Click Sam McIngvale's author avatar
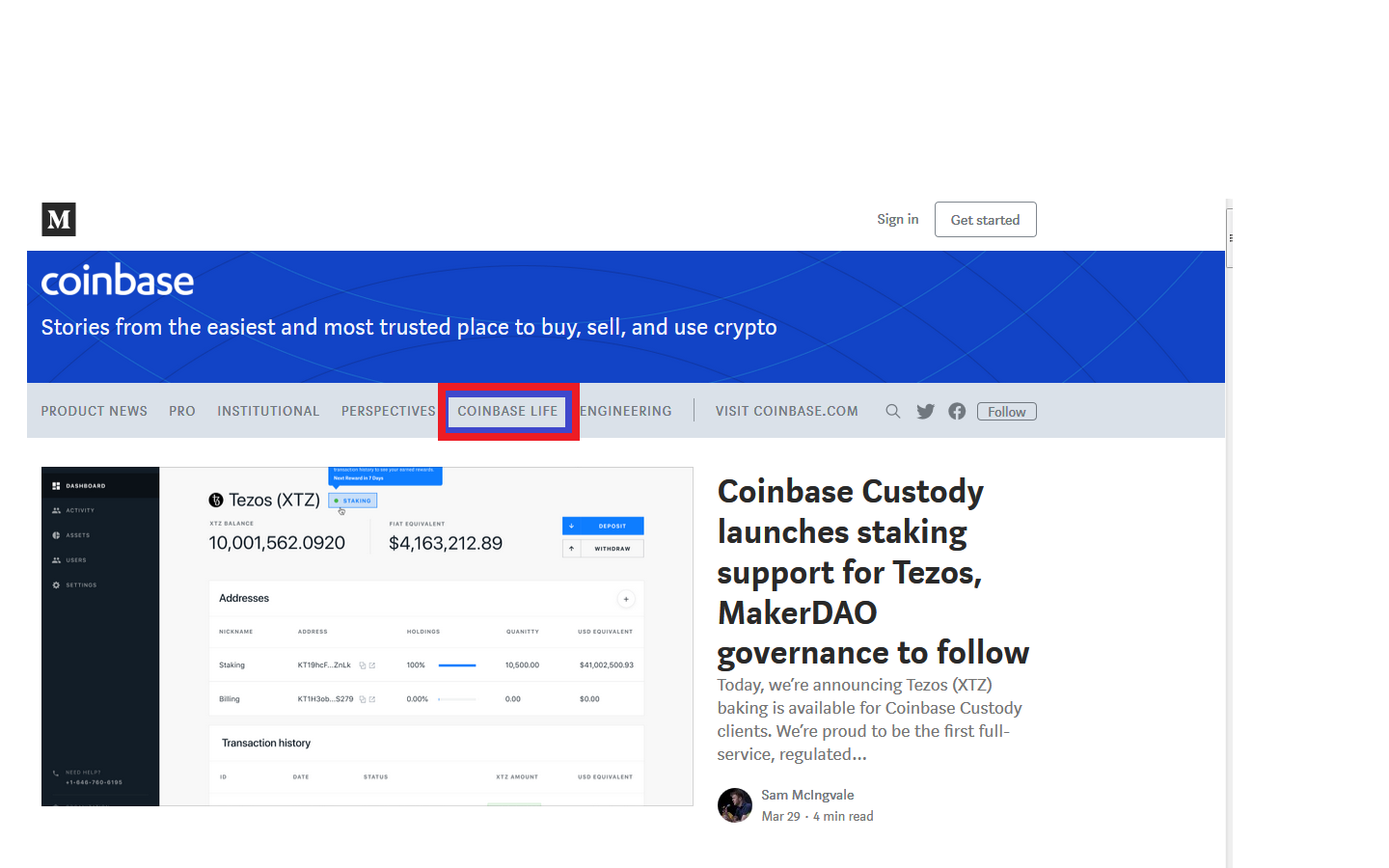Image resolution: width=1389 pixels, height=868 pixels. [735, 805]
